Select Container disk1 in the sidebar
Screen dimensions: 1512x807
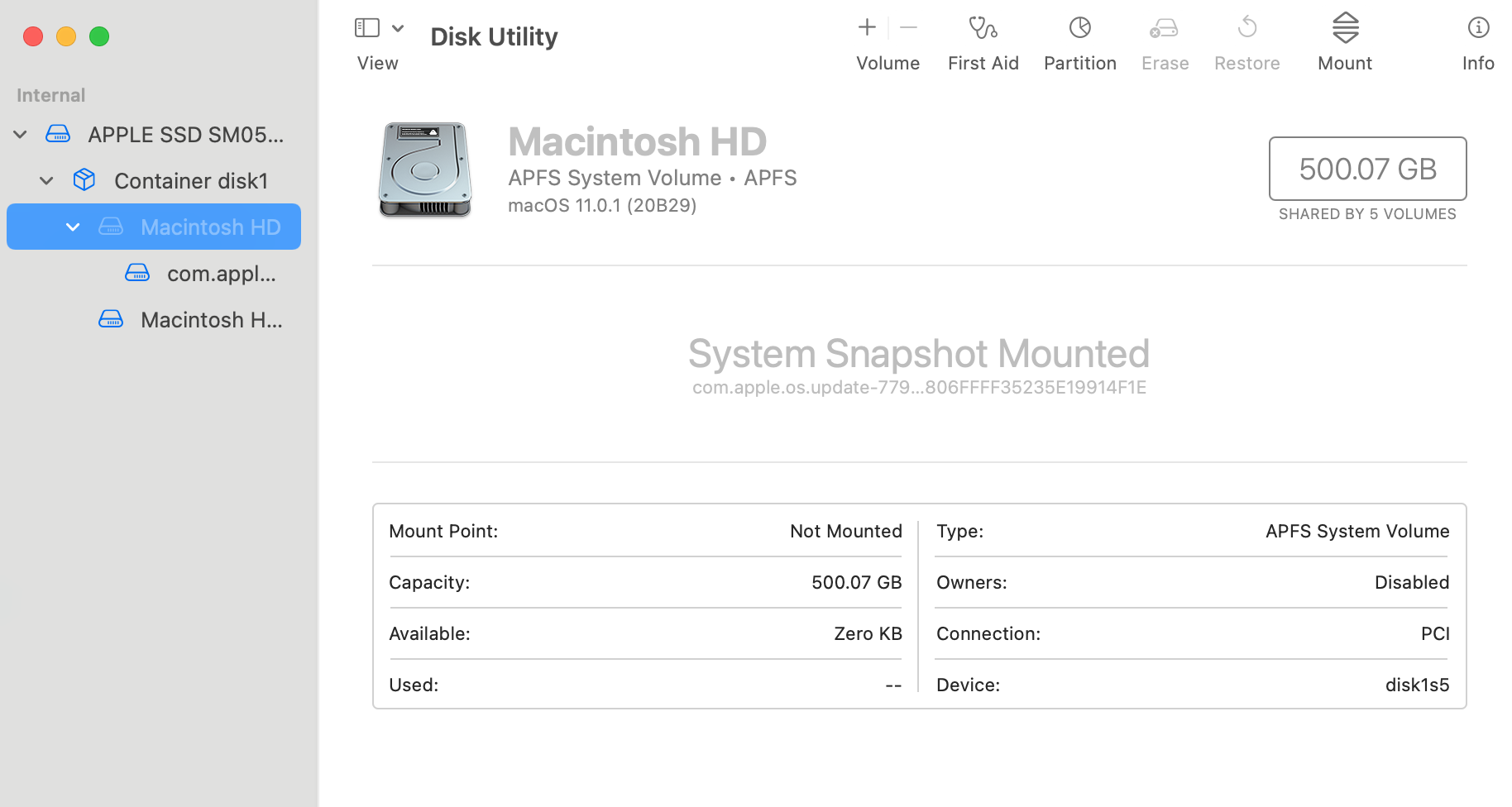190,180
